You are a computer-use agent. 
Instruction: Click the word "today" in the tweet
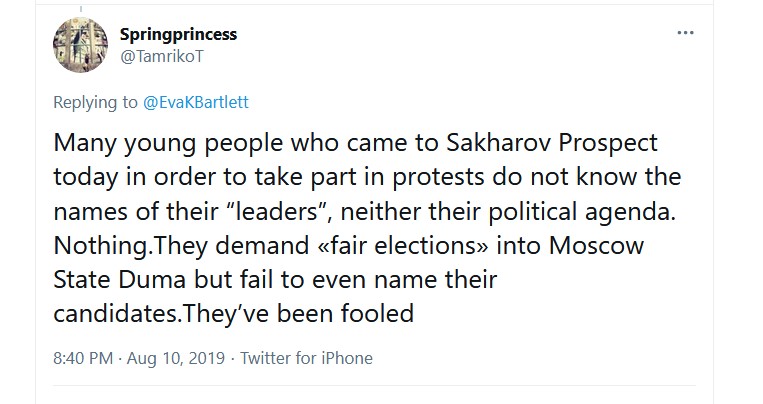coord(84,178)
